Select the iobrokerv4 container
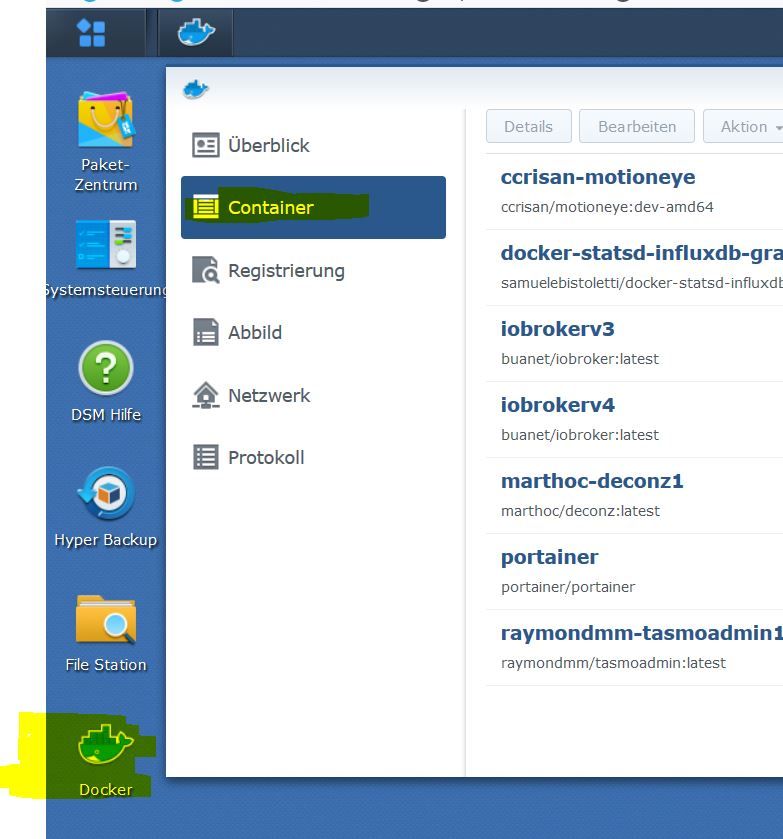The height and width of the screenshot is (839, 783). pyautogui.click(x=634, y=420)
